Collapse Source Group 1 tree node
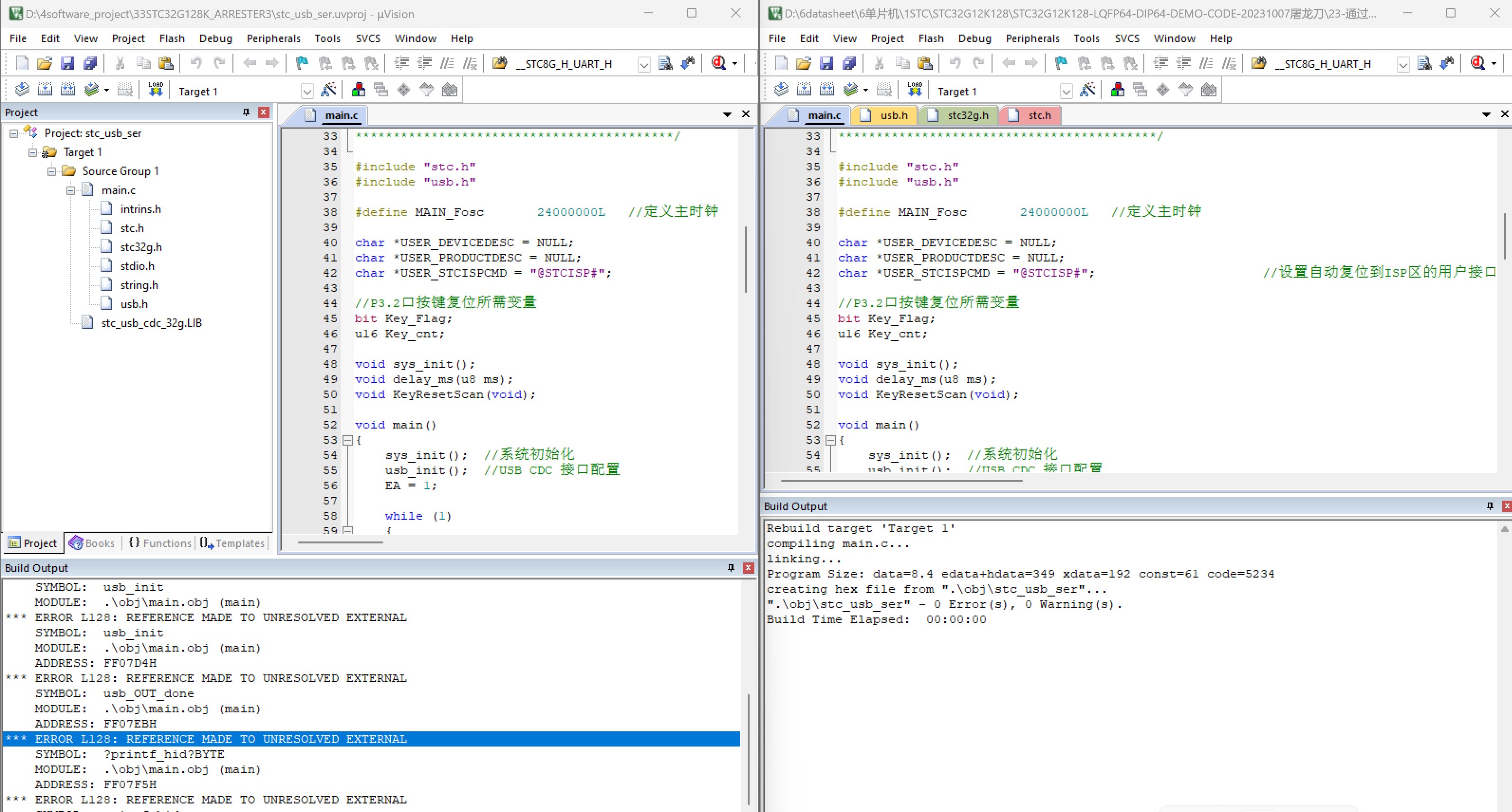1512x812 pixels. 52,171
